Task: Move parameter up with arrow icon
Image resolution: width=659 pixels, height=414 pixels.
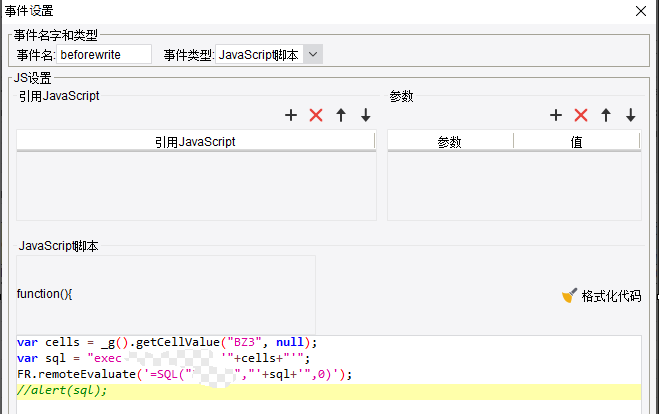Action: pos(606,115)
